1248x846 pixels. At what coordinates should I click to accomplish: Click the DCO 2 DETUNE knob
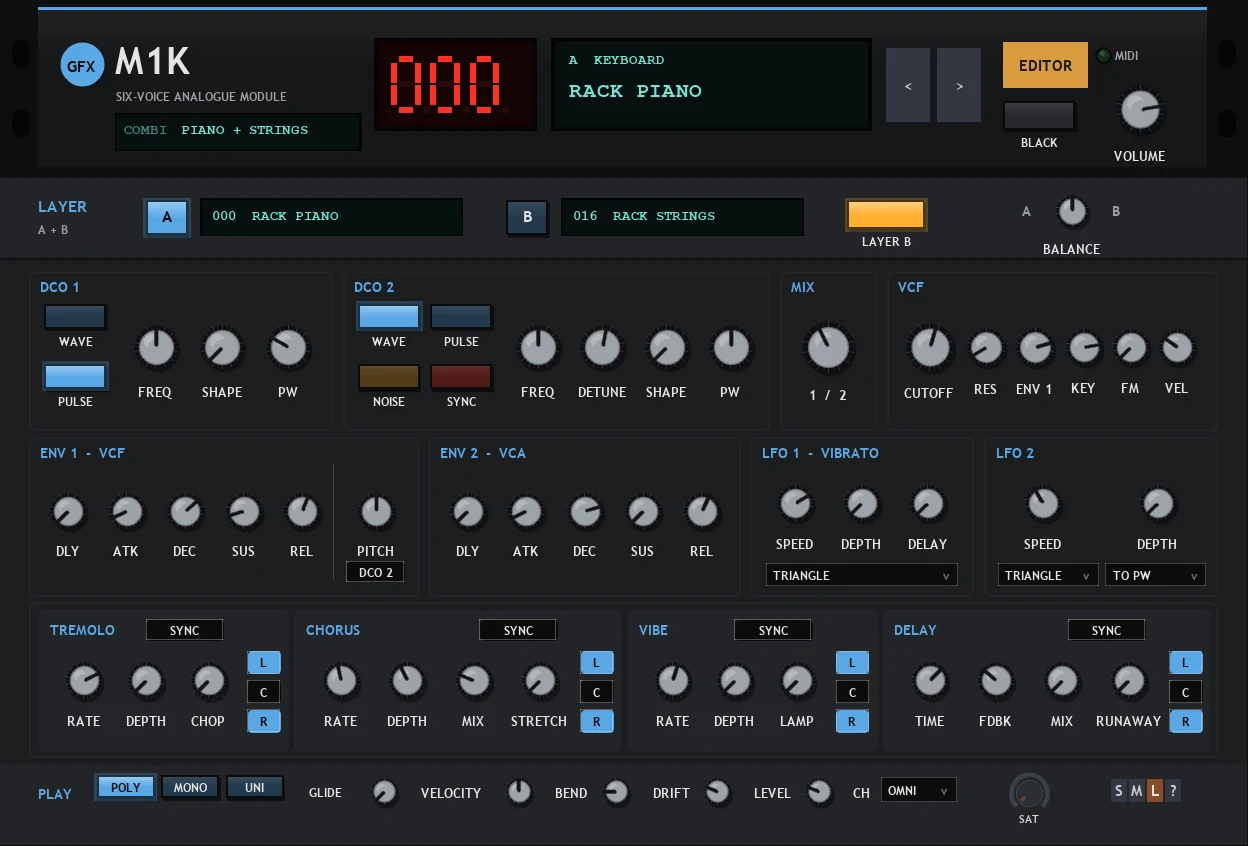tap(602, 349)
